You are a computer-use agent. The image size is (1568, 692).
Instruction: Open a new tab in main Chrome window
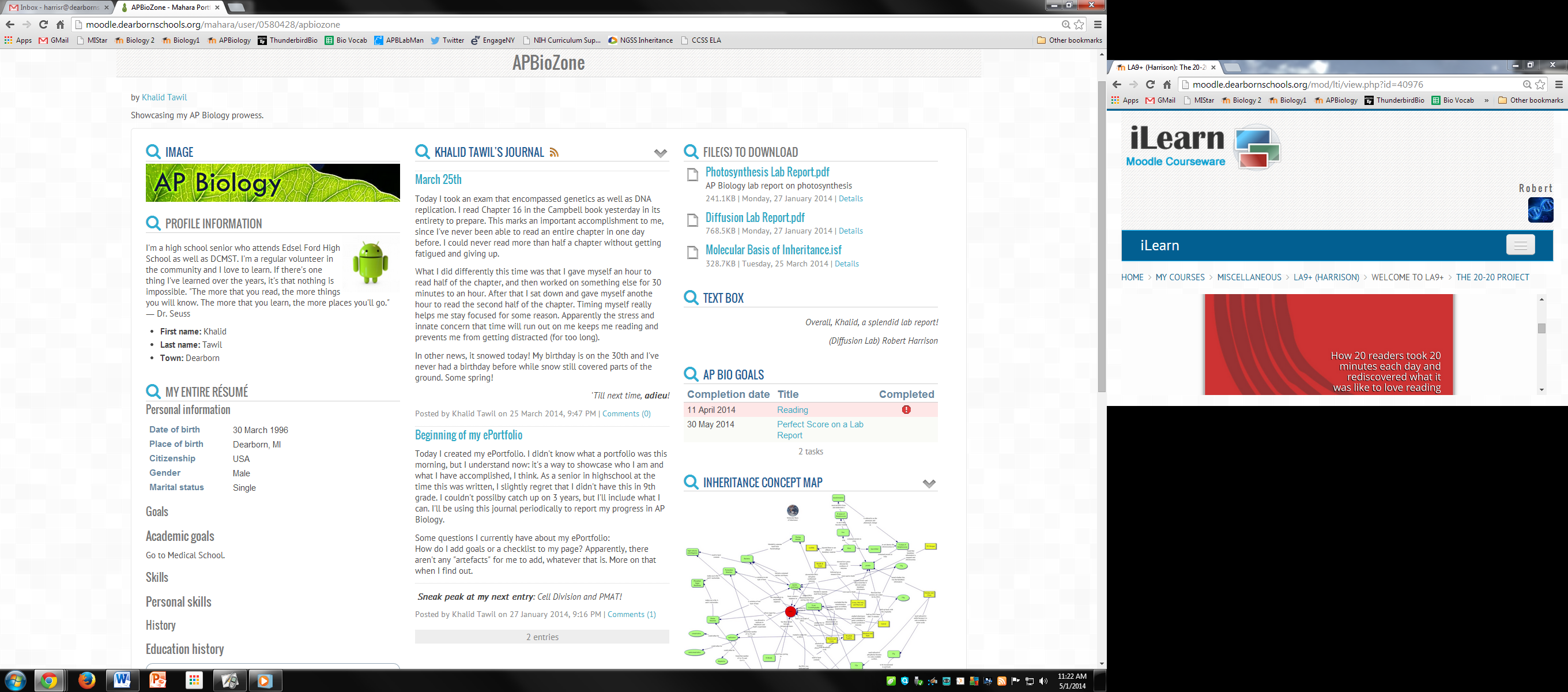point(236,7)
